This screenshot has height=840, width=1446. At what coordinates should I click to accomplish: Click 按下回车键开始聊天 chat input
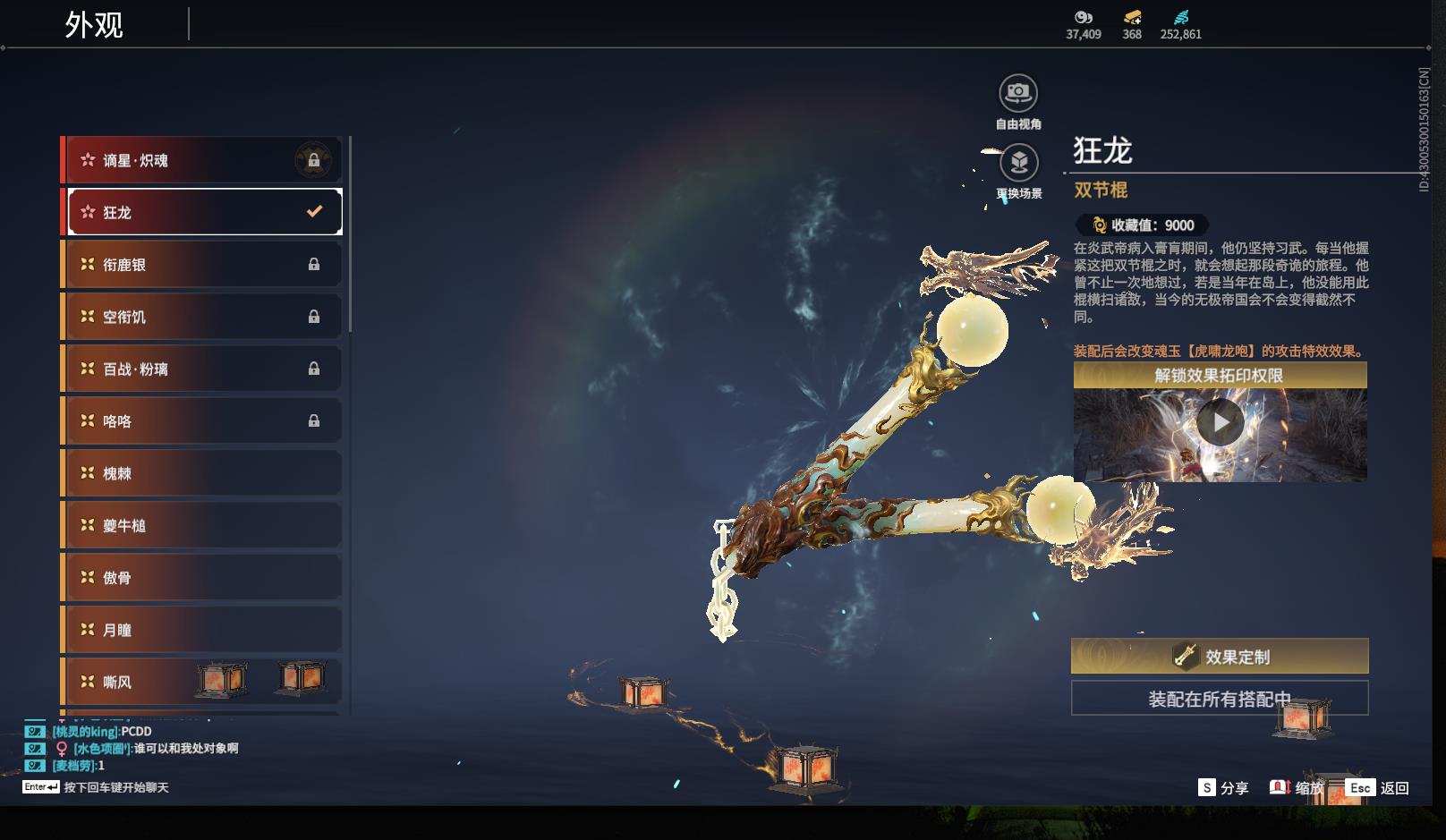click(116, 787)
